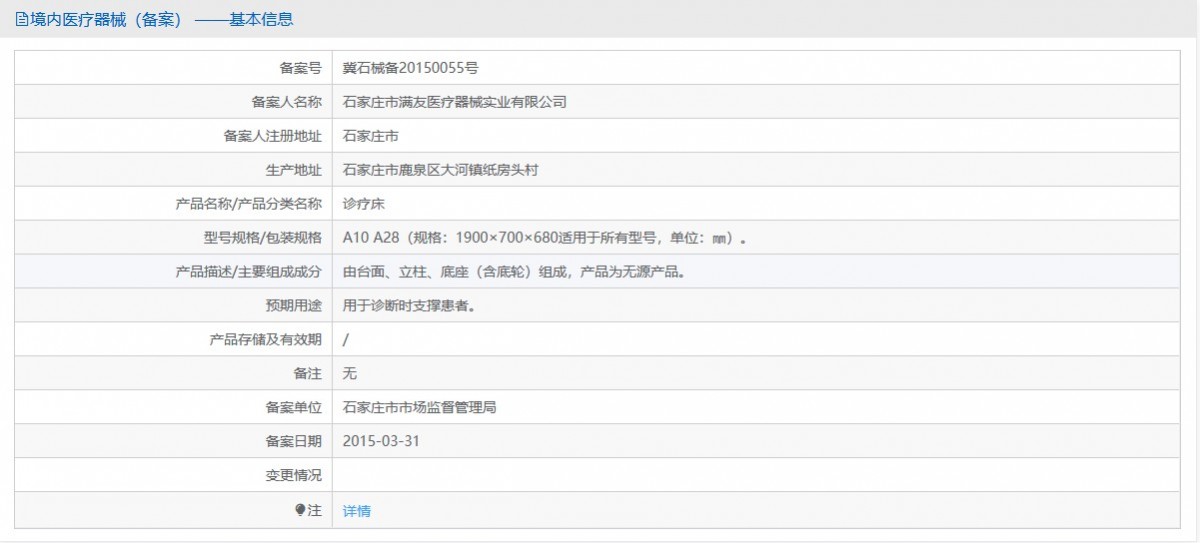This screenshot has width=1200, height=543.
Task: Click the 预期用途 label
Action: (294, 306)
